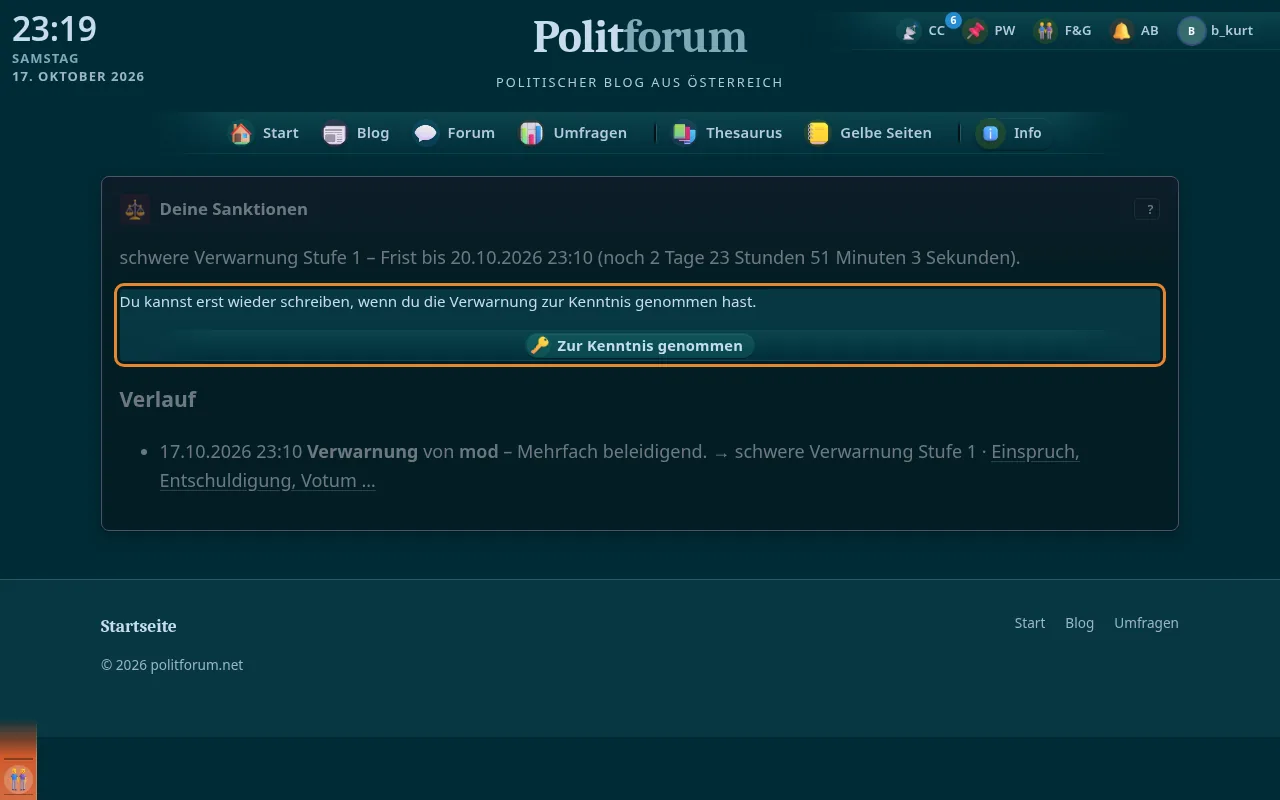
Task: Click the Start house icon
Action: (x=241, y=133)
